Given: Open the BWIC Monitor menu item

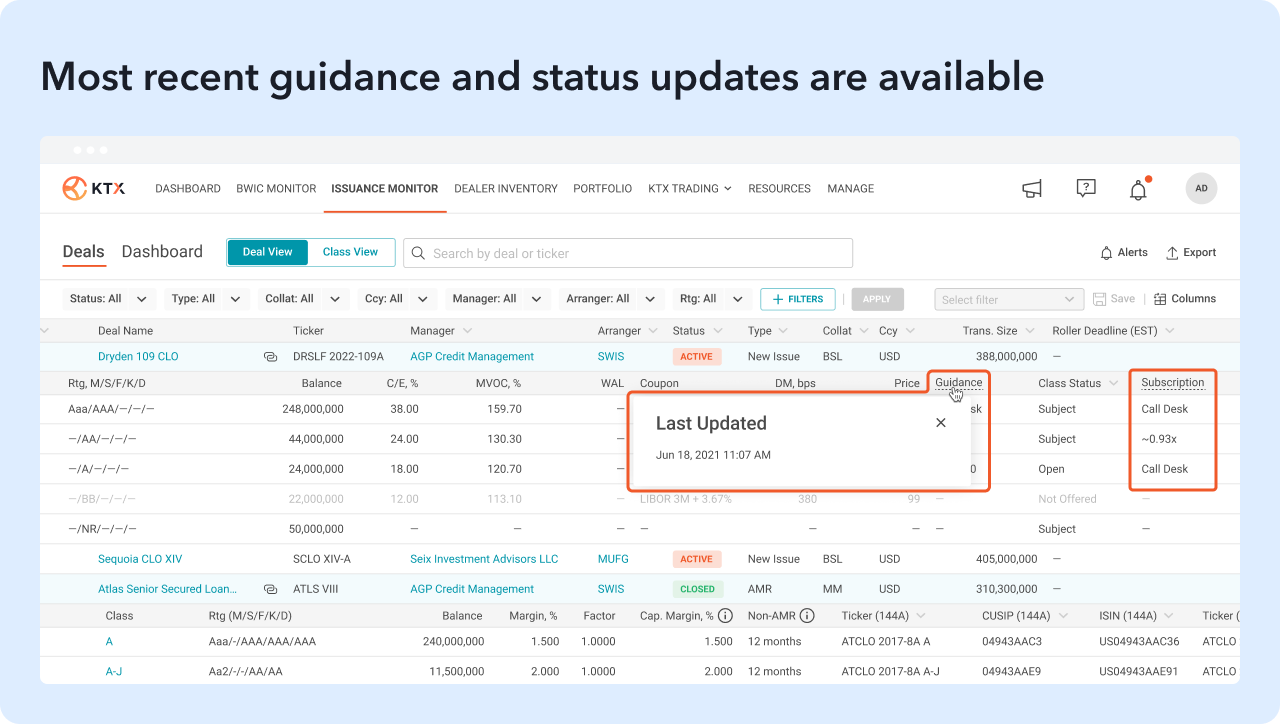Looking at the screenshot, I should tap(276, 188).
